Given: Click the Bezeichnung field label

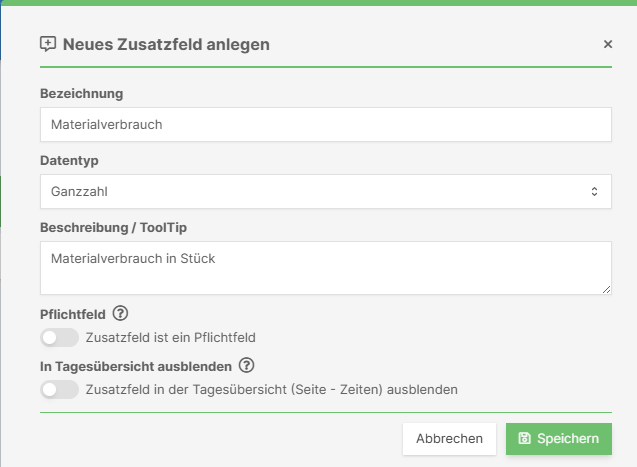Looking at the screenshot, I should click(82, 94).
